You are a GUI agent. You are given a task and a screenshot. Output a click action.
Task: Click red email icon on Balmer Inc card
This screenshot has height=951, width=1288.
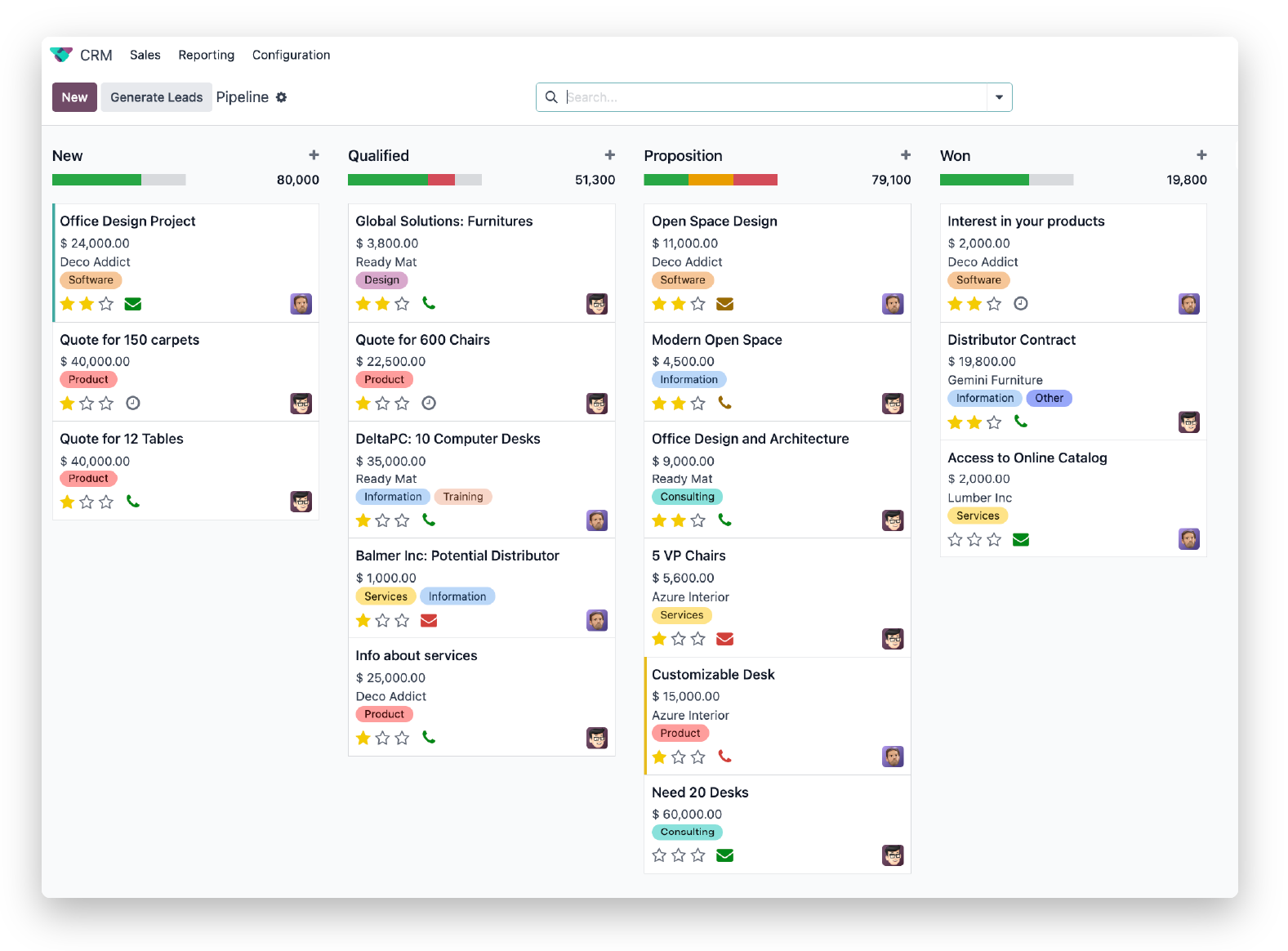[x=429, y=621]
